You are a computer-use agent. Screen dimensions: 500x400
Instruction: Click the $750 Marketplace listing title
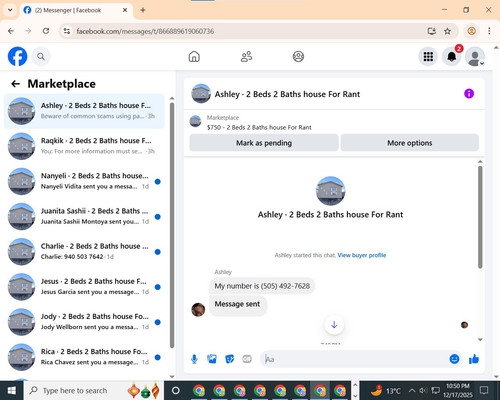click(259, 127)
